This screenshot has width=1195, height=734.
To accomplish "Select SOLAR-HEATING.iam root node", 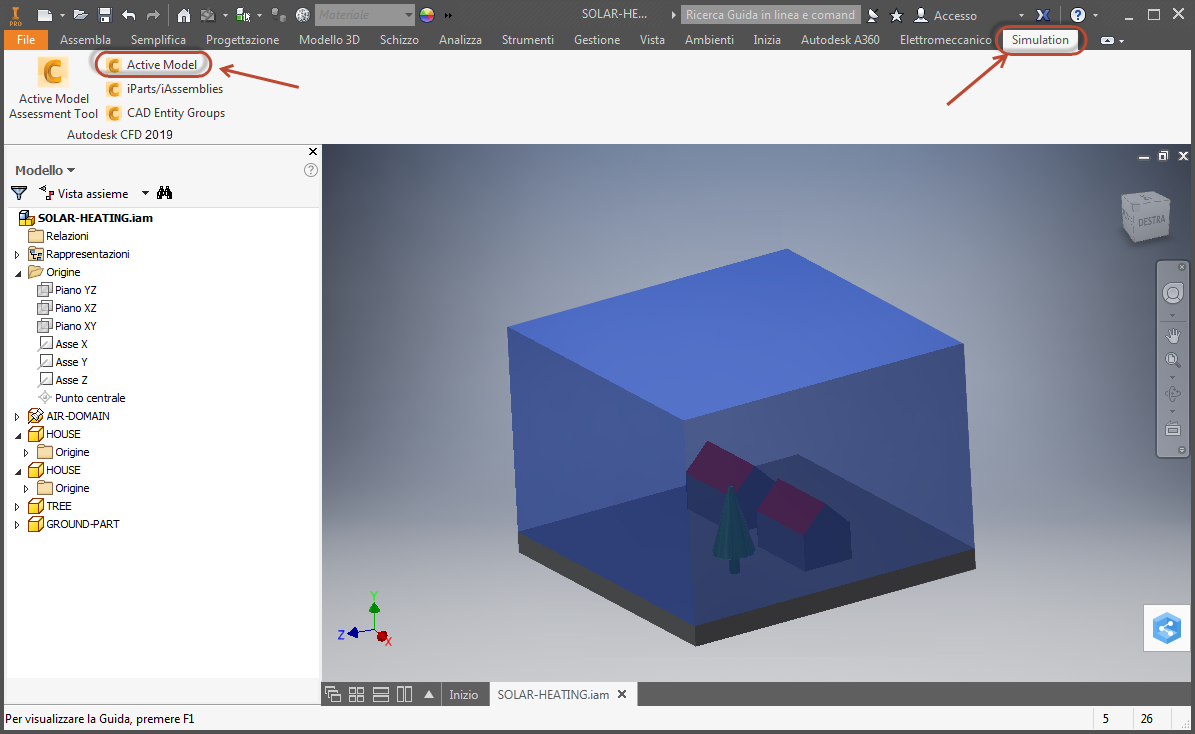I will 85,218.
